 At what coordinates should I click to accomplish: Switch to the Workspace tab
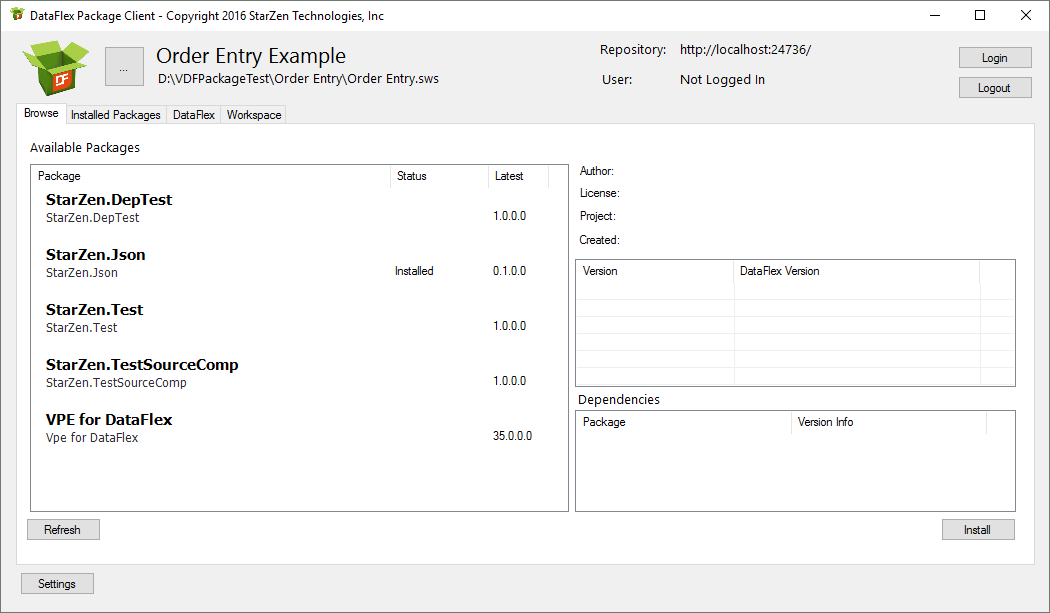pos(254,115)
